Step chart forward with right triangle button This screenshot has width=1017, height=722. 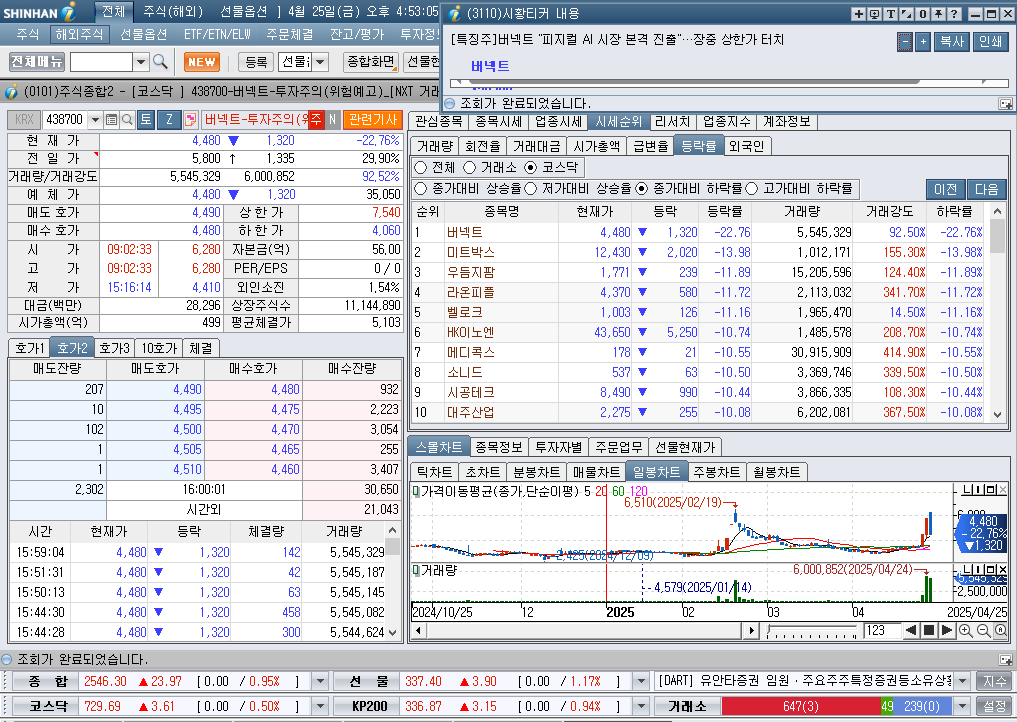click(x=947, y=630)
